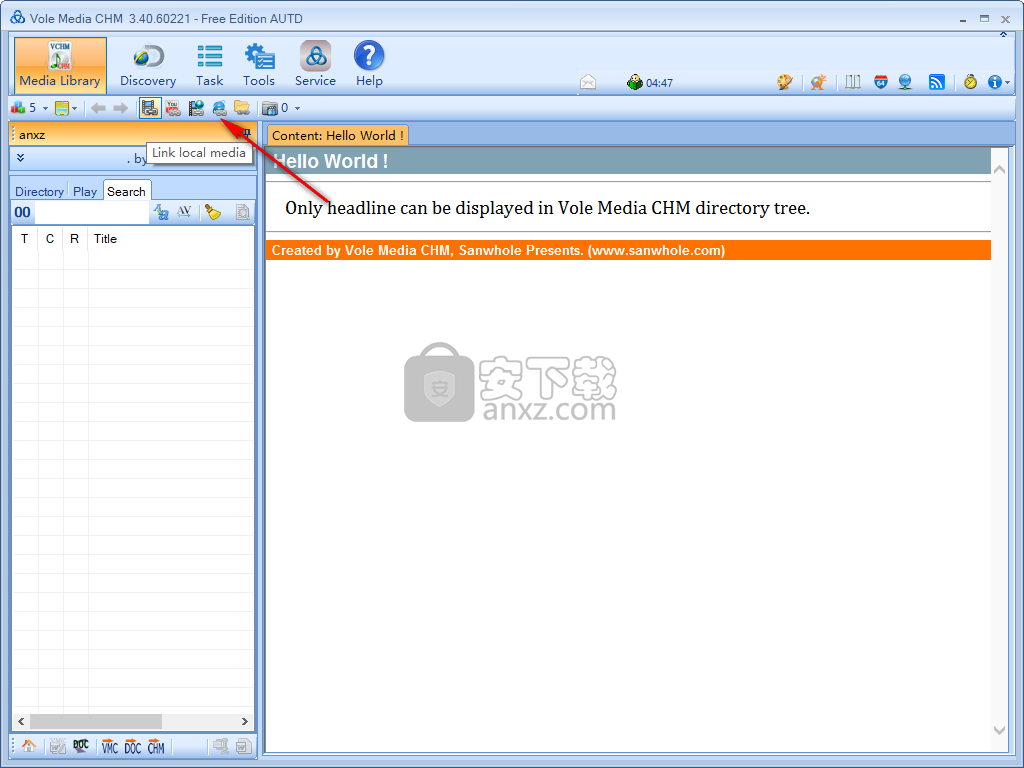Click the Aa replace/match icon
This screenshot has height=768, width=1024.
pyautogui.click(x=161, y=212)
